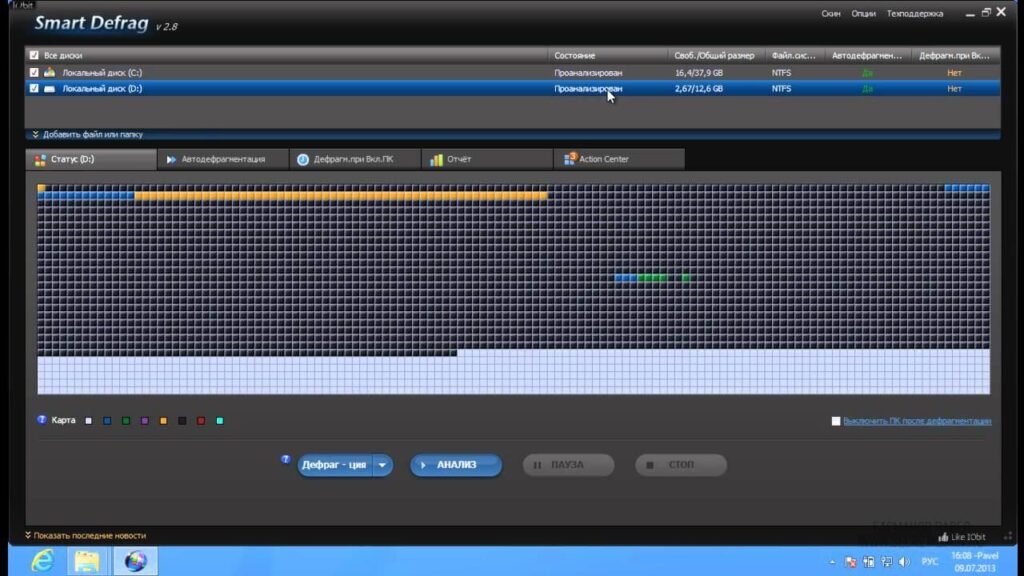The width and height of the screenshot is (1024, 576).
Task: Click the Локальный диск (C:) drive icon
Action: pos(50,72)
